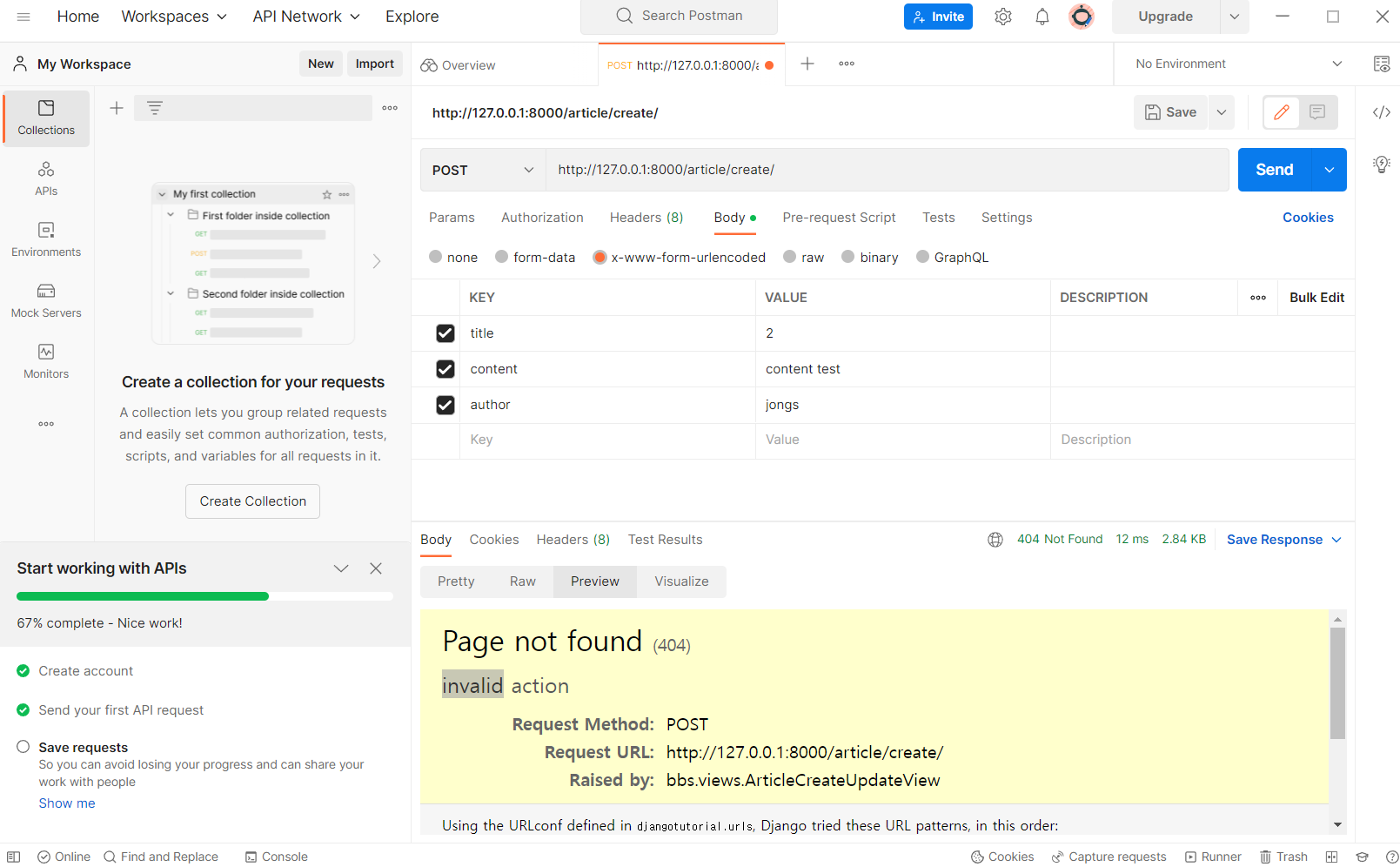The image size is (1400, 867).
Task: Click the collections filter icon
Action: pos(155,108)
